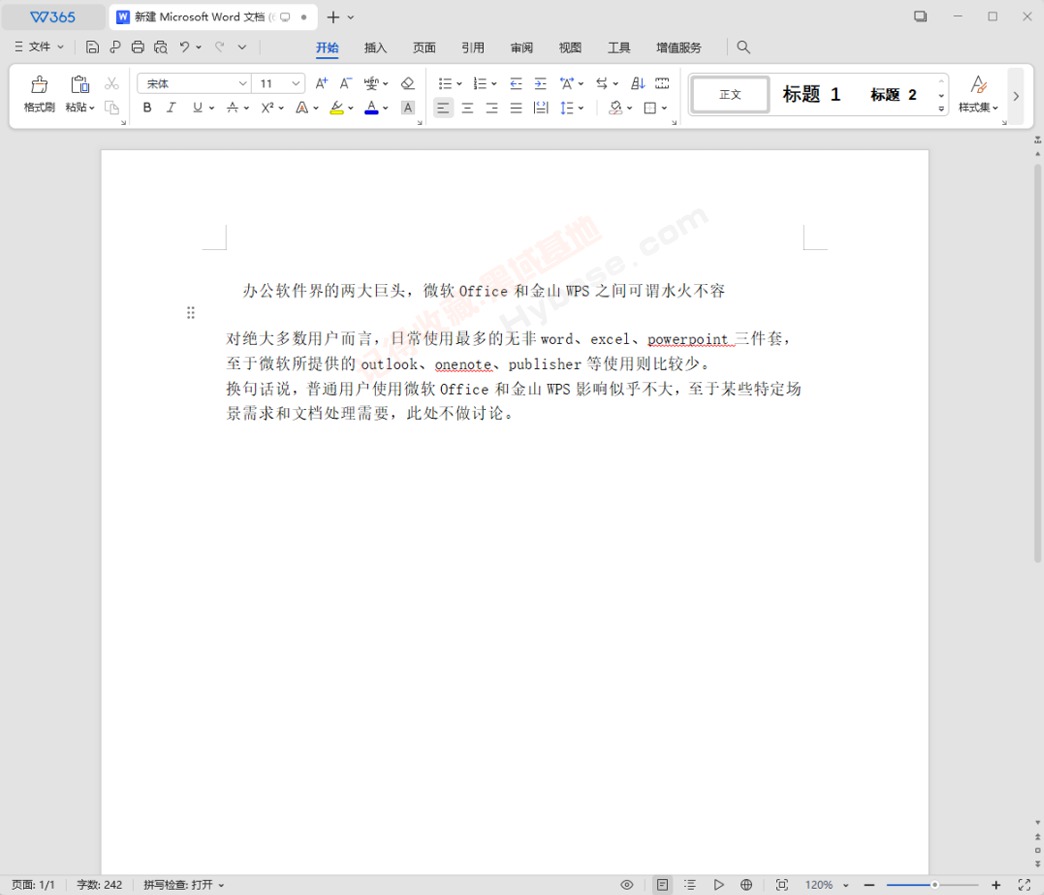Click the Style Set (样式集) icon

[978, 94]
